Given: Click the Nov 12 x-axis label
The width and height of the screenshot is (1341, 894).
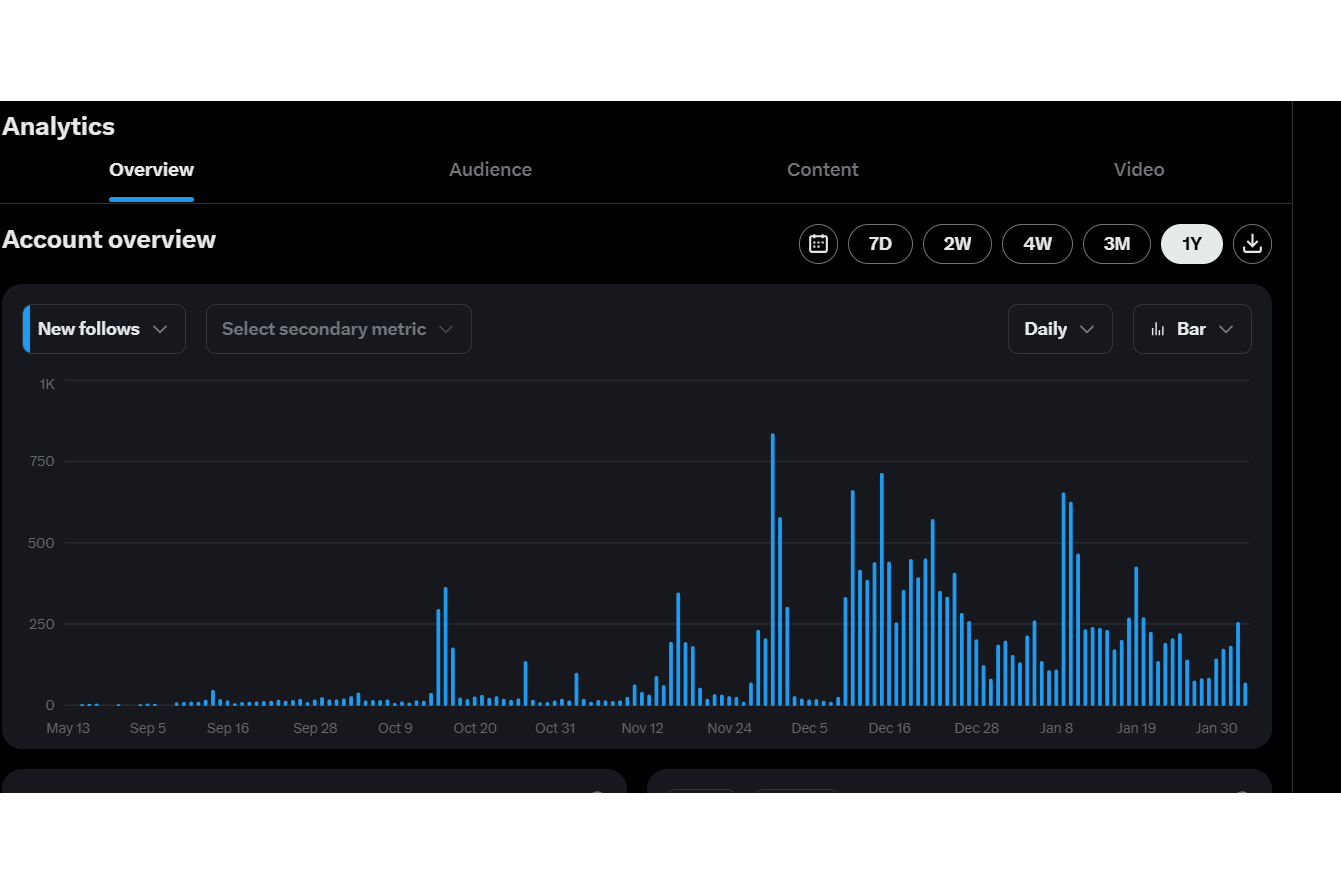Looking at the screenshot, I should (x=642, y=728).
